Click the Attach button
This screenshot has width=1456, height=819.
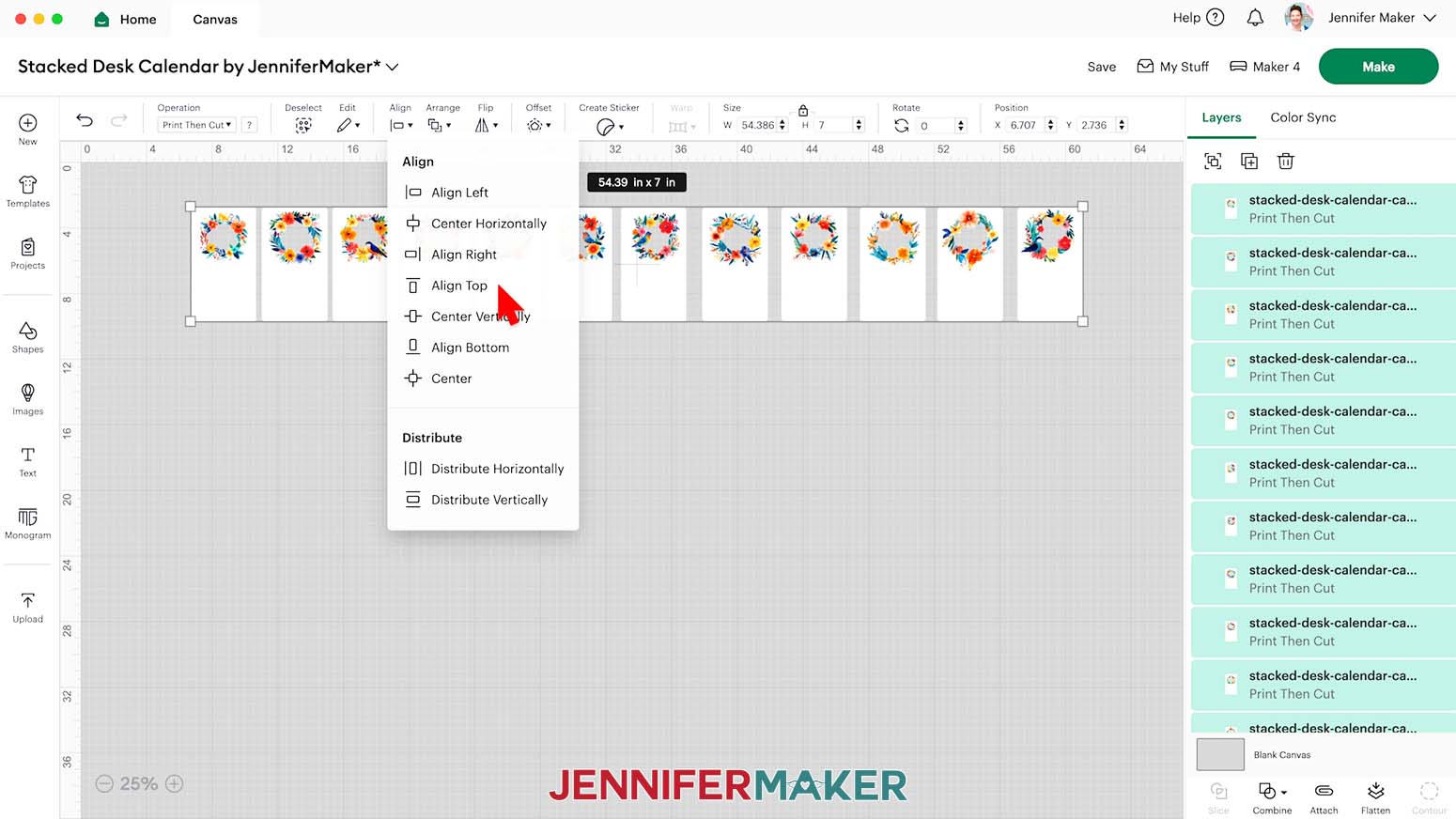pyautogui.click(x=1324, y=797)
